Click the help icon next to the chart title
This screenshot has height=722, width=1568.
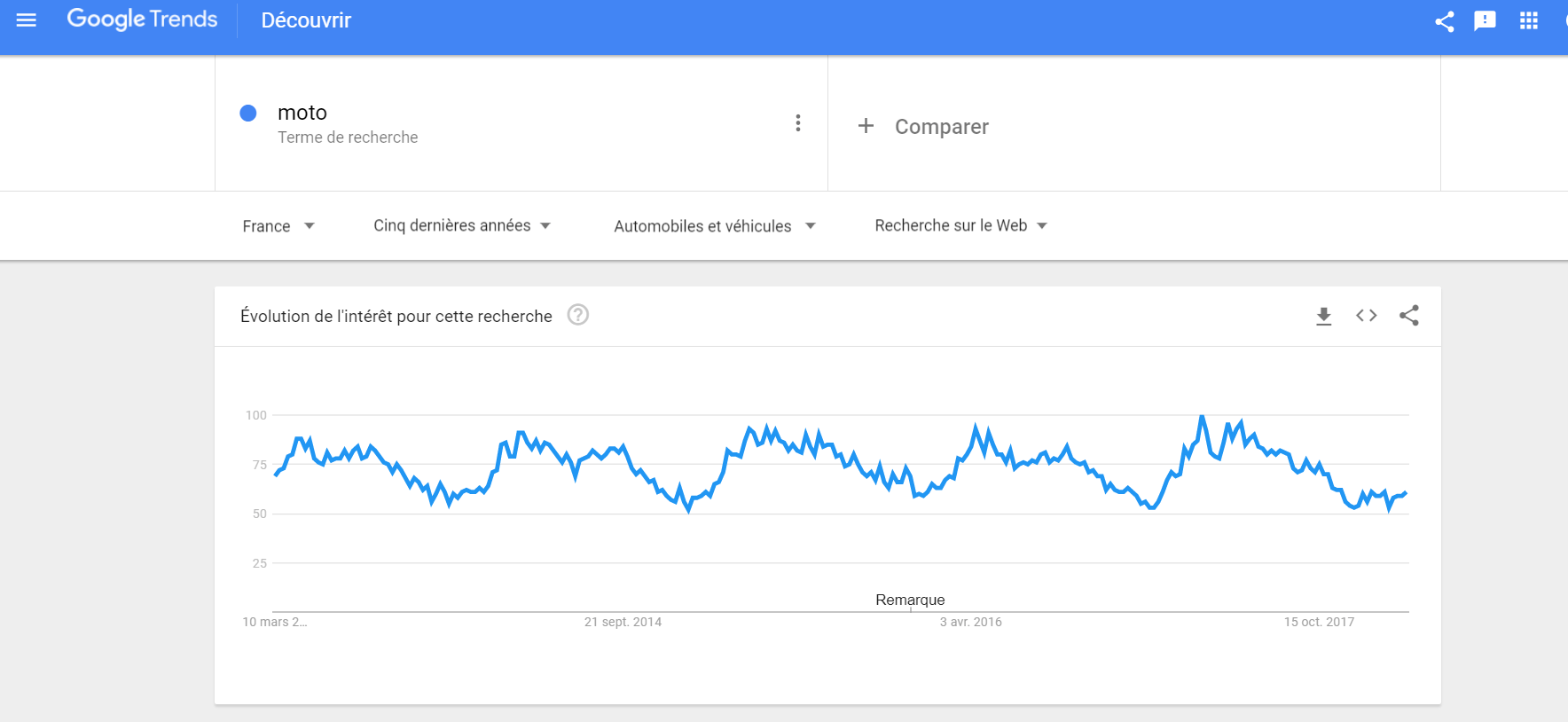[x=577, y=315]
